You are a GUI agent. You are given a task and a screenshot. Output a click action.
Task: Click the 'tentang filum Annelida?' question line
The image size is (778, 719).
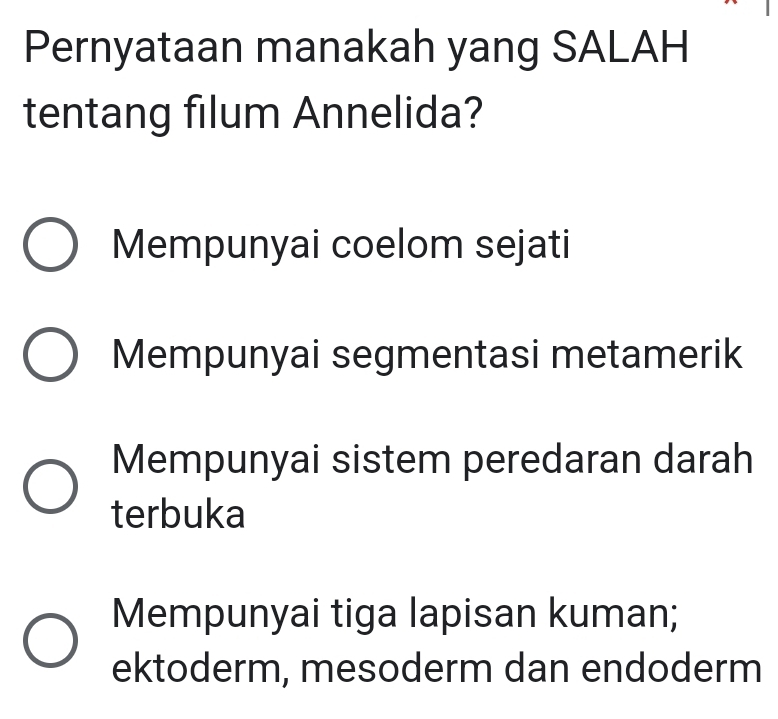point(253,113)
